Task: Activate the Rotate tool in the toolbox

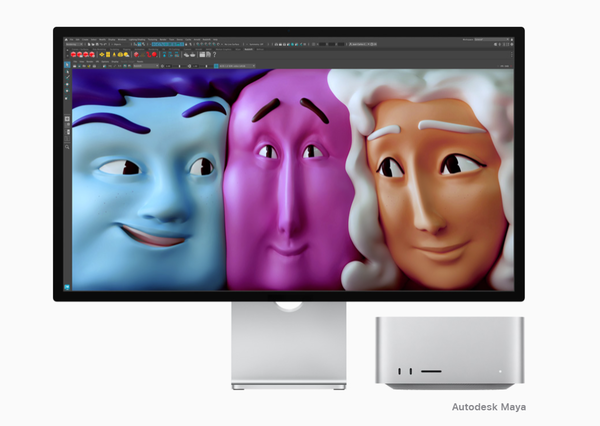Action: (67, 91)
